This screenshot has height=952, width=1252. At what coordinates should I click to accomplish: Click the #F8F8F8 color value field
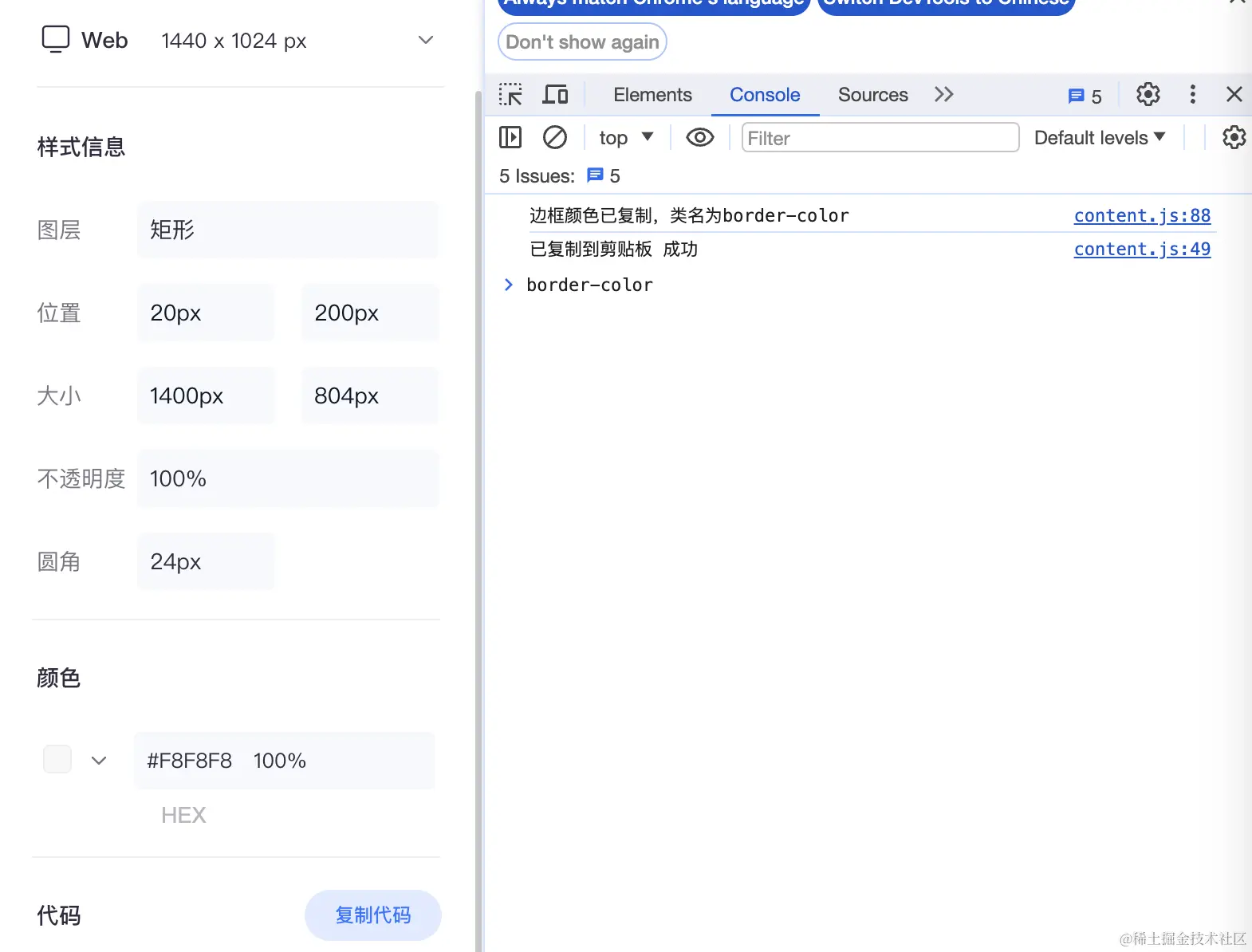coord(285,761)
